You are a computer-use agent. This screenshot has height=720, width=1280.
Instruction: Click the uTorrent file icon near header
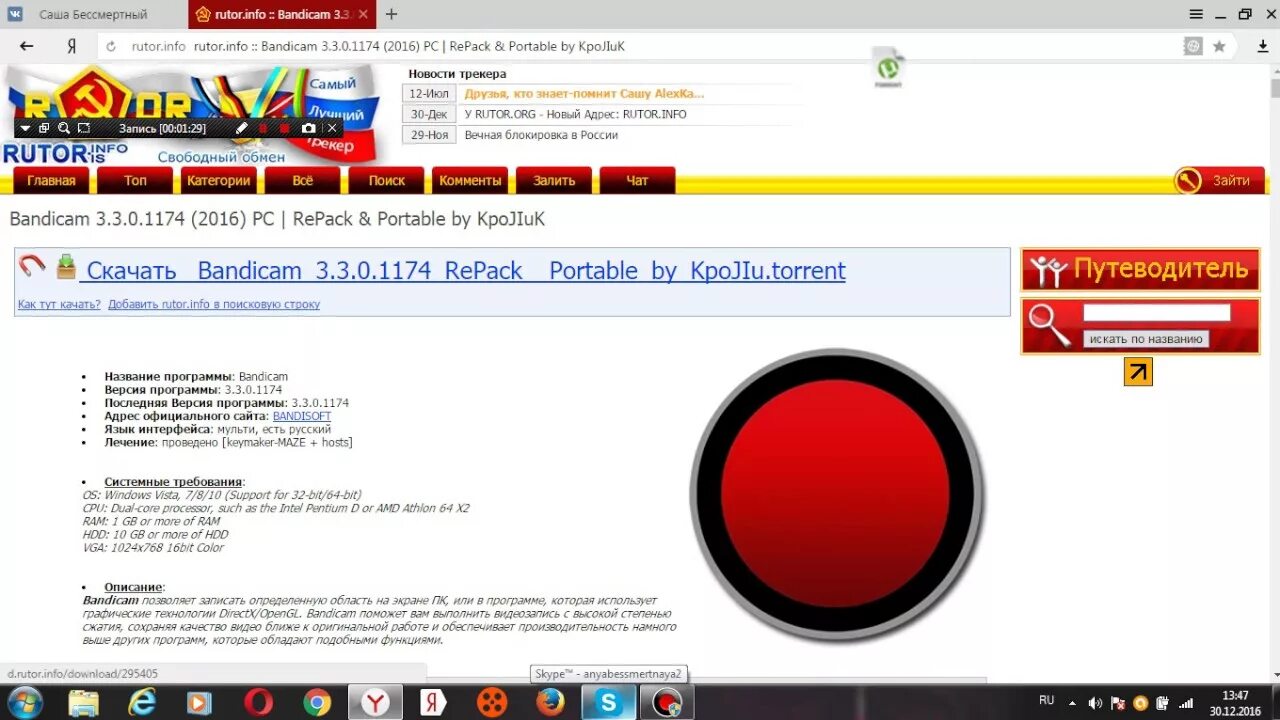tap(888, 68)
